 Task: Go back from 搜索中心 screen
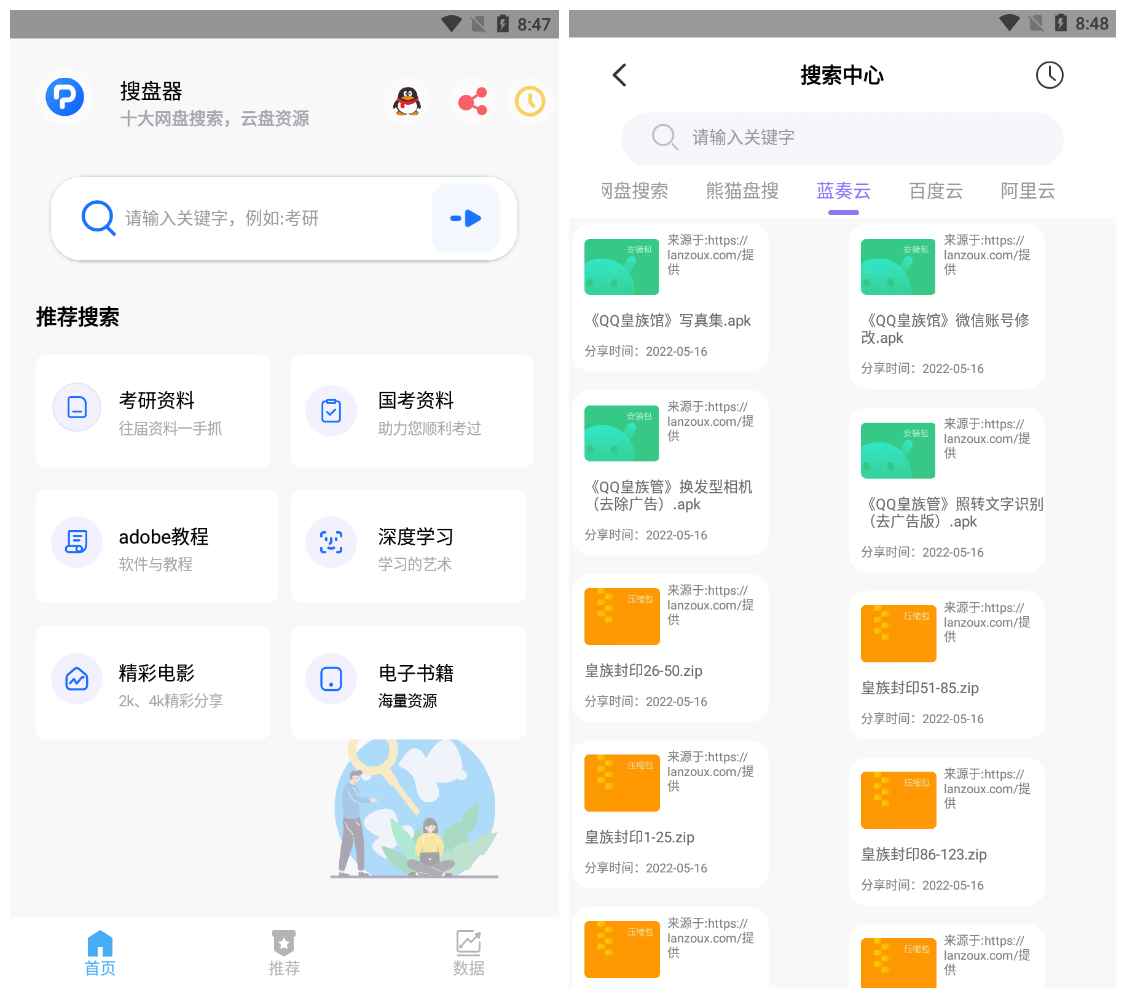(620, 75)
